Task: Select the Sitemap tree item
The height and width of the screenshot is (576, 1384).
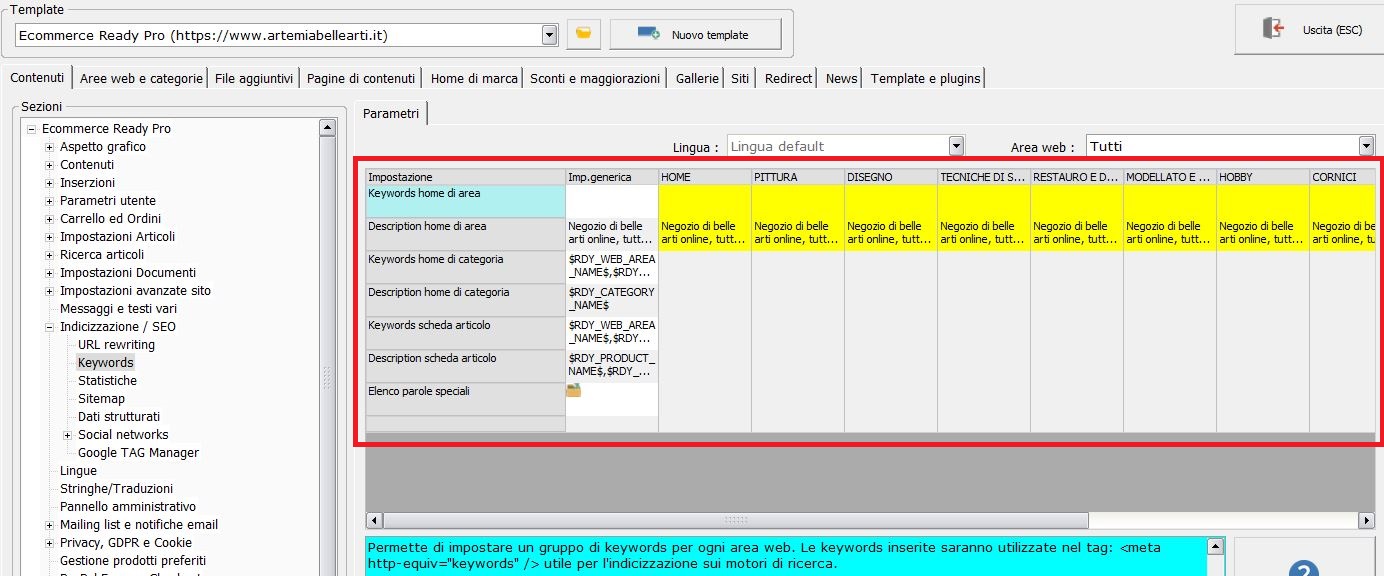Action: (101, 399)
